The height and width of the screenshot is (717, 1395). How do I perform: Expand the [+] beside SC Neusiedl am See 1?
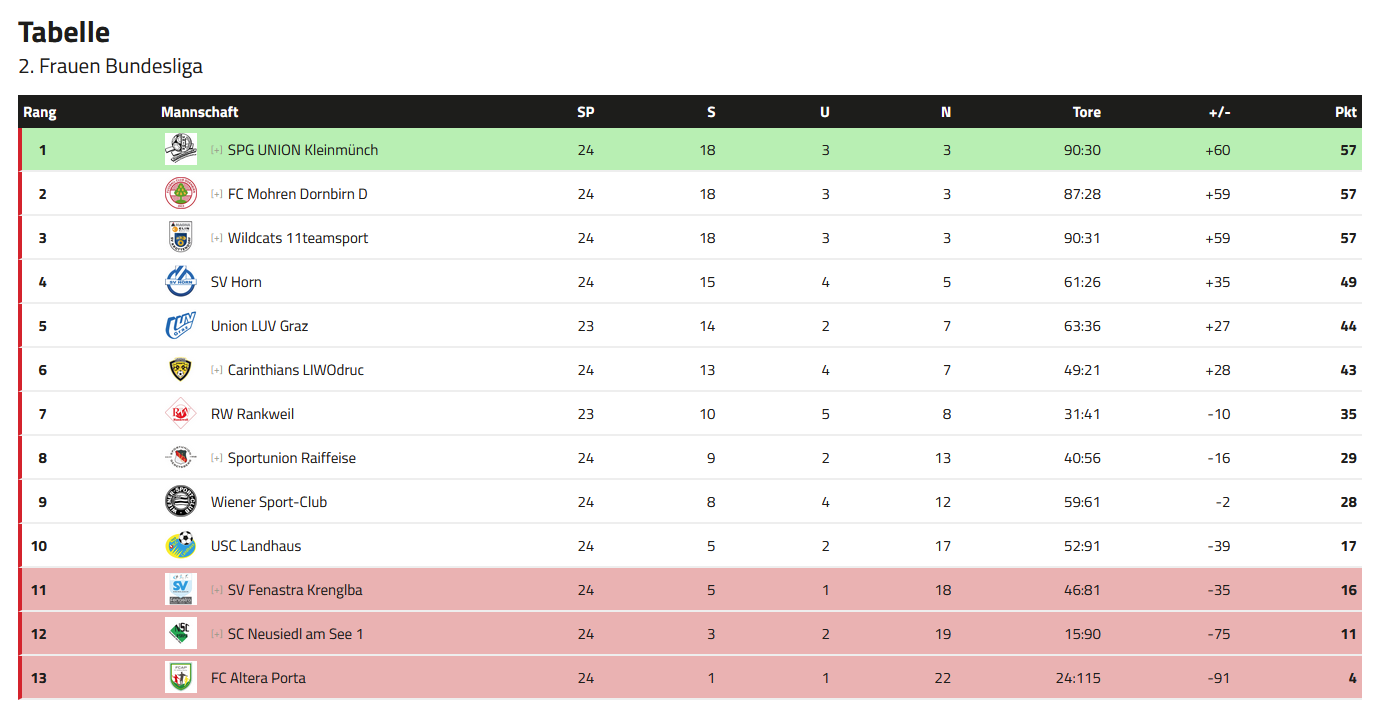pyautogui.click(x=217, y=634)
